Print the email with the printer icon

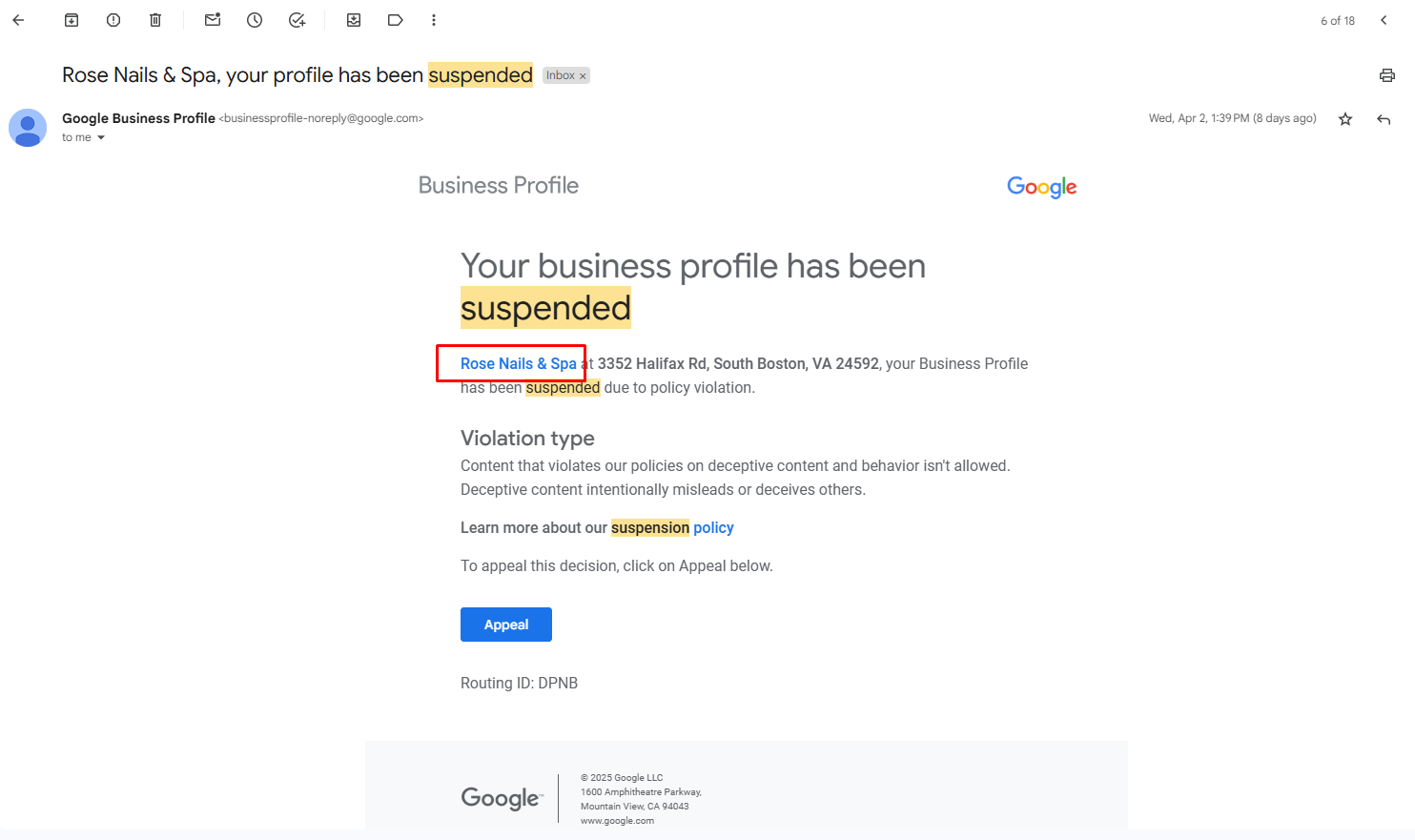[x=1387, y=75]
